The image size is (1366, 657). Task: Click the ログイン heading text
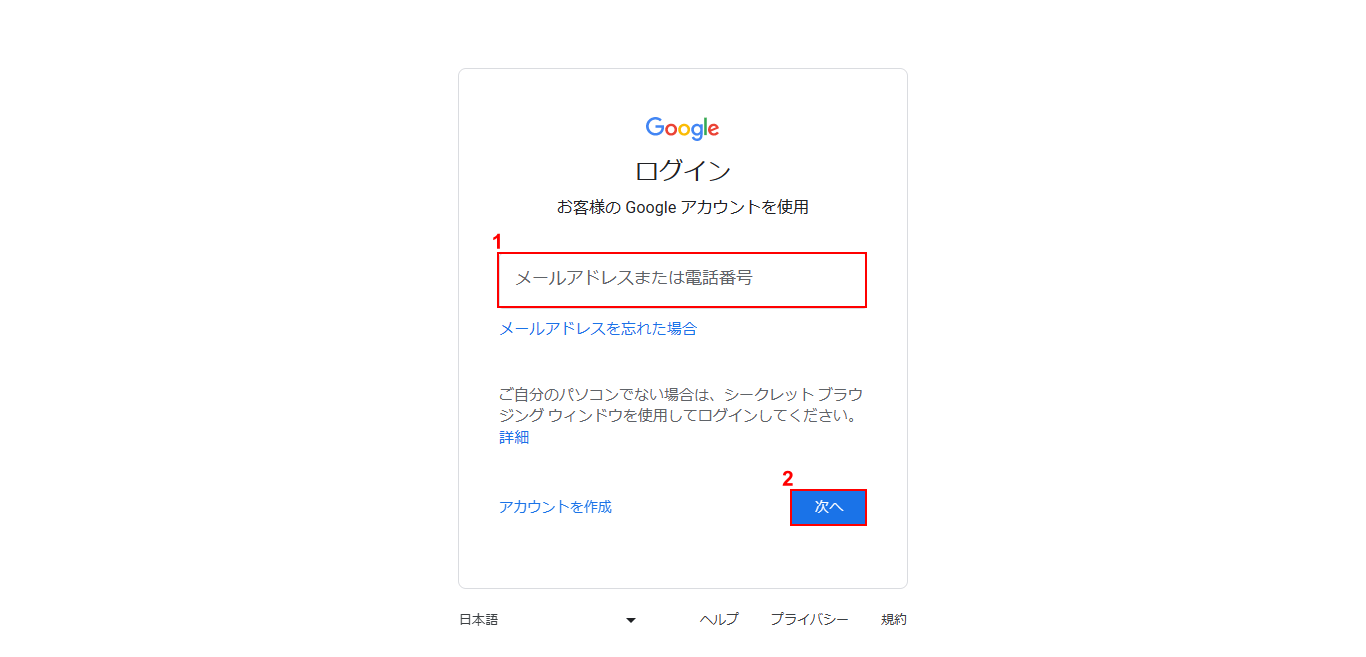[683, 170]
